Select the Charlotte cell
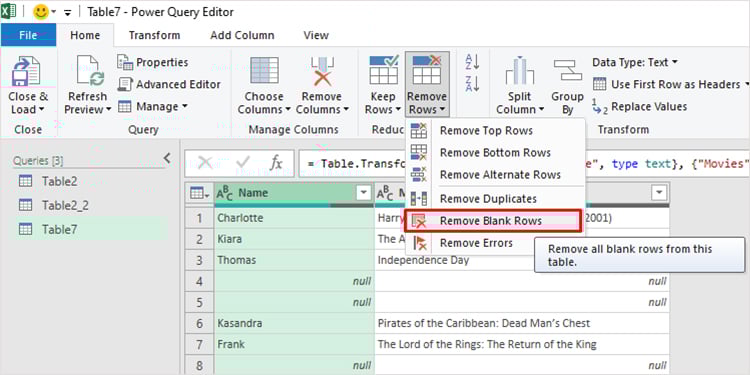 (294, 218)
